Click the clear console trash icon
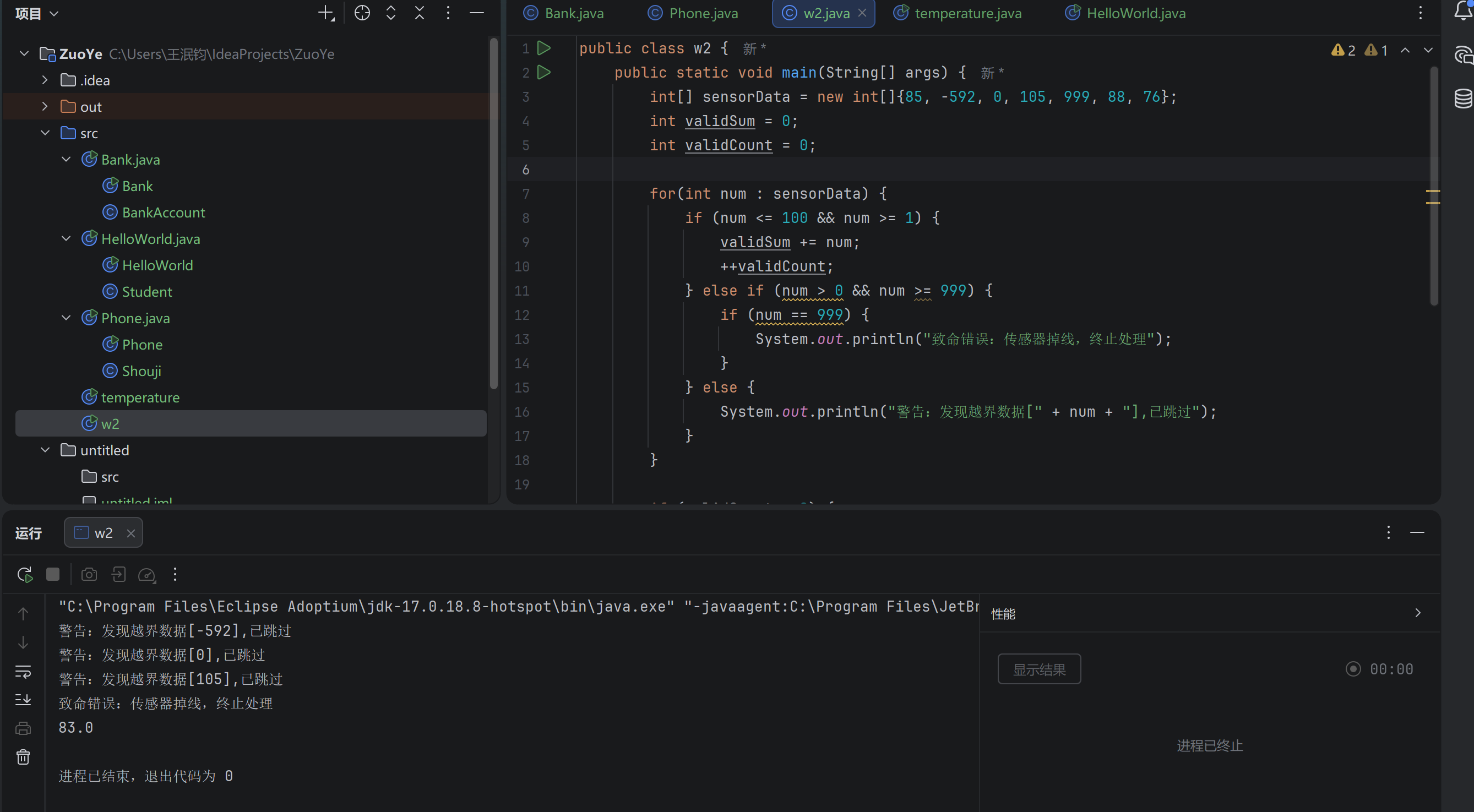 pos(23,757)
